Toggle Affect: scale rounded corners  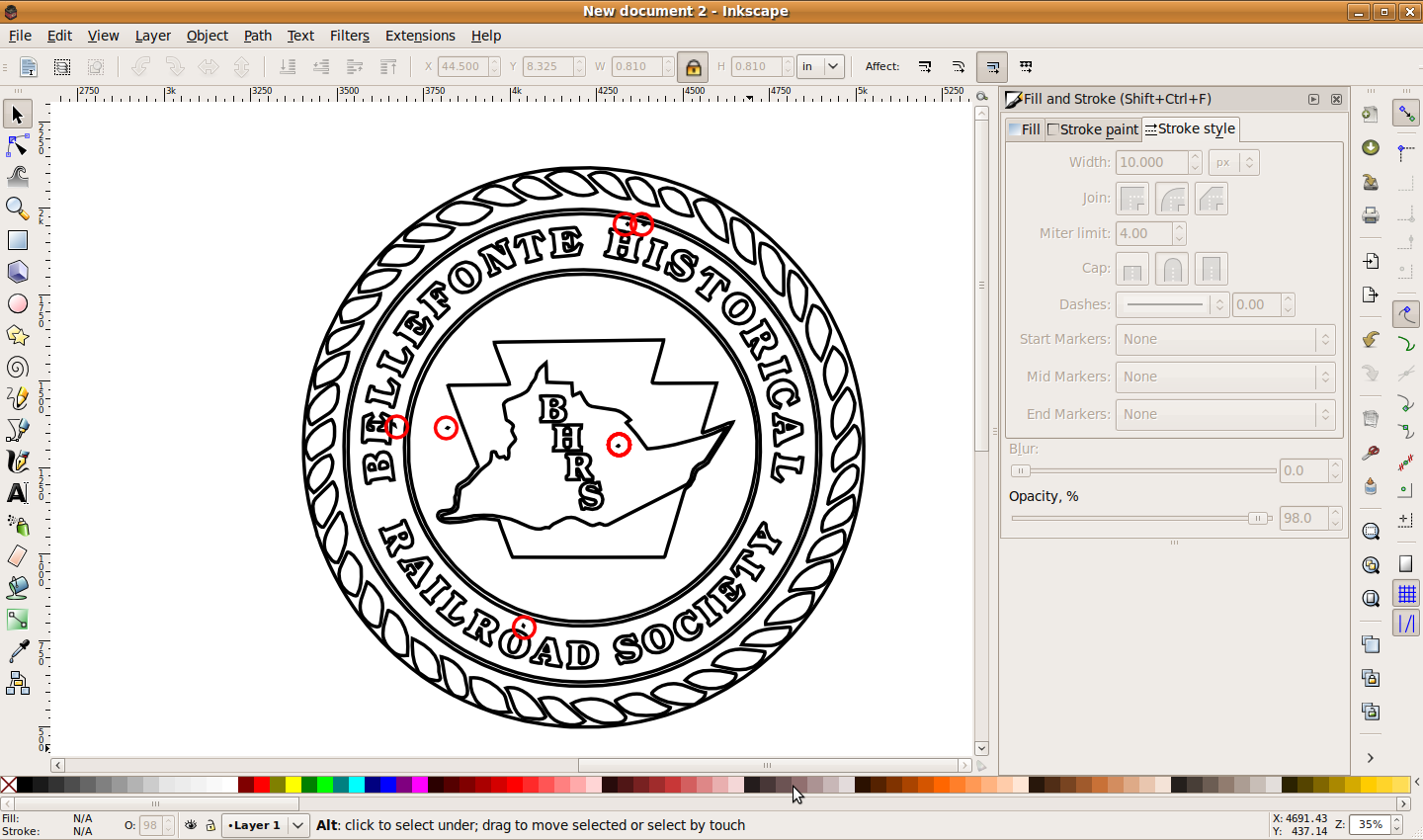tap(959, 67)
